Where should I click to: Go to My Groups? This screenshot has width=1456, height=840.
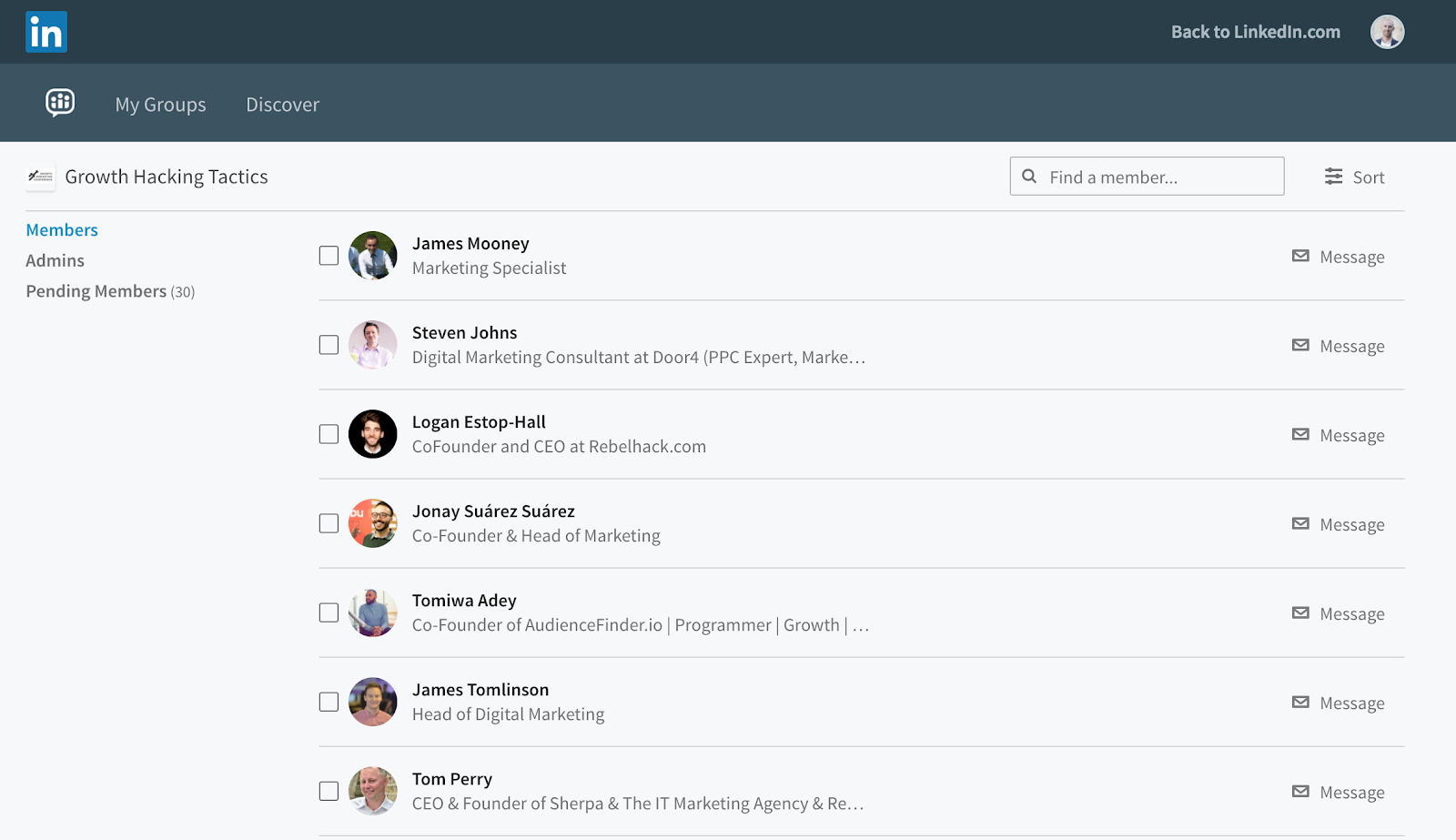coord(160,105)
